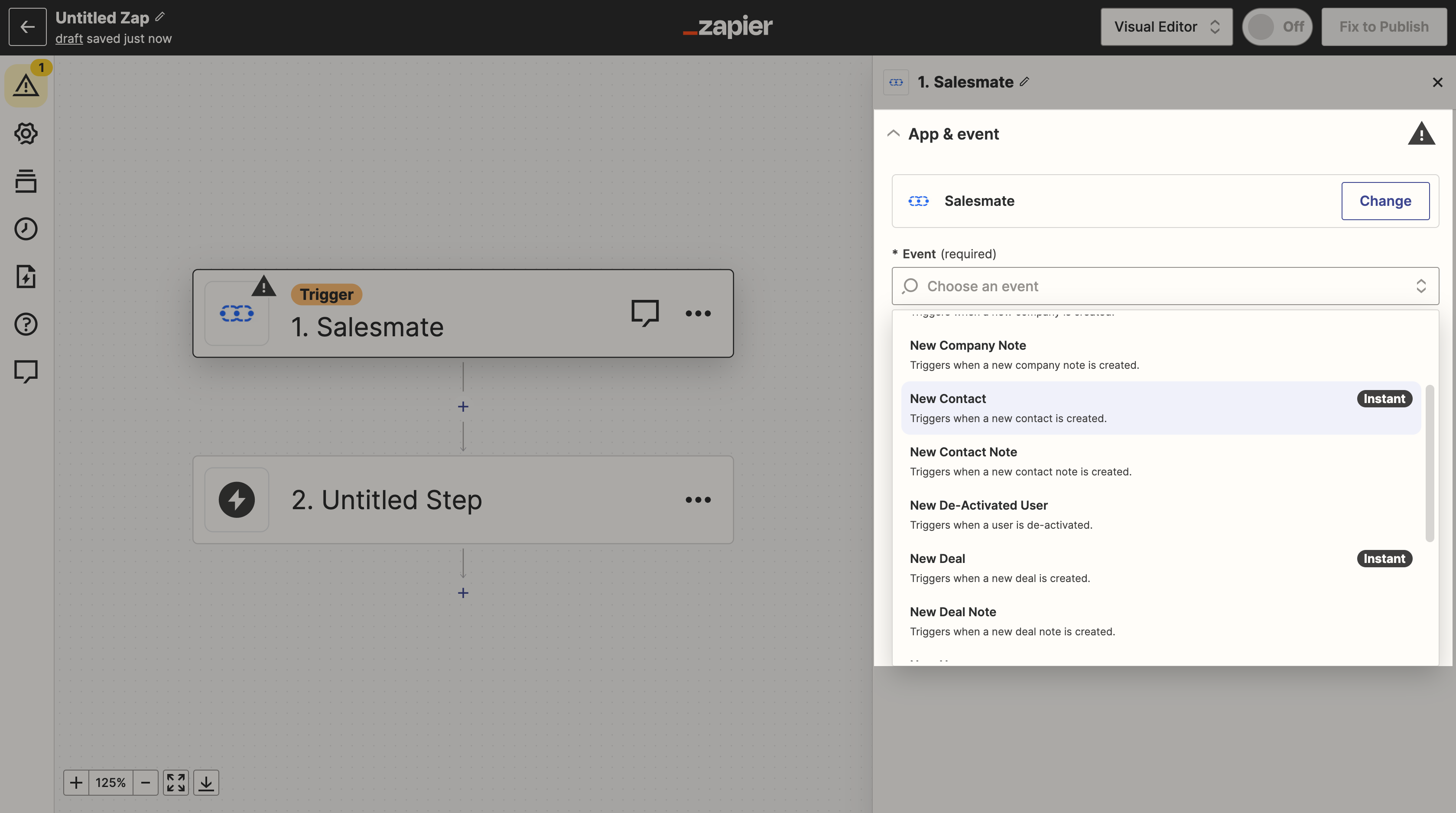This screenshot has height=813, width=1456.
Task: Open the versions stack icon in the sidebar
Action: pos(26,181)
